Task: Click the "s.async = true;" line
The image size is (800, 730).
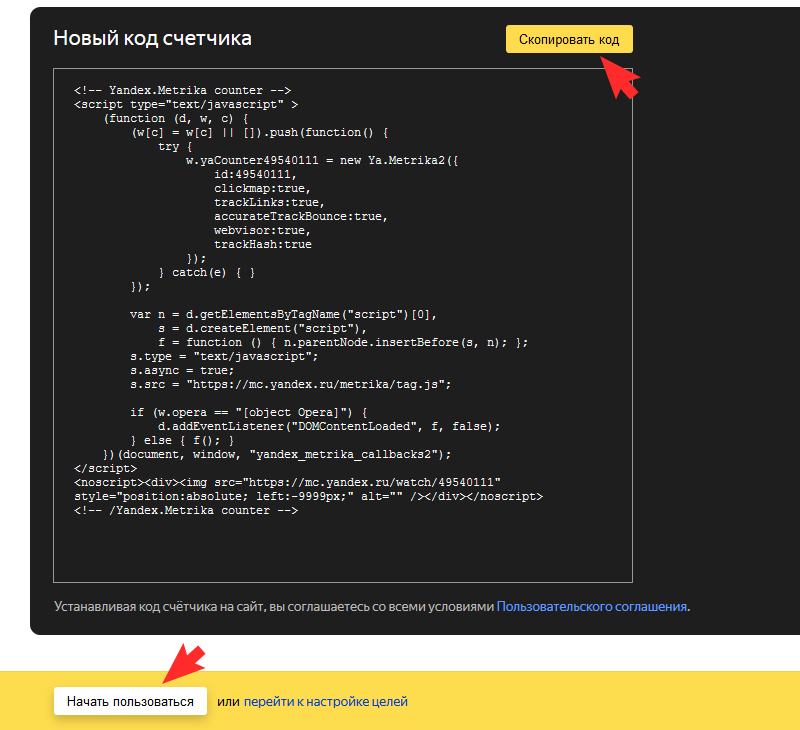Action: point(182,370)
